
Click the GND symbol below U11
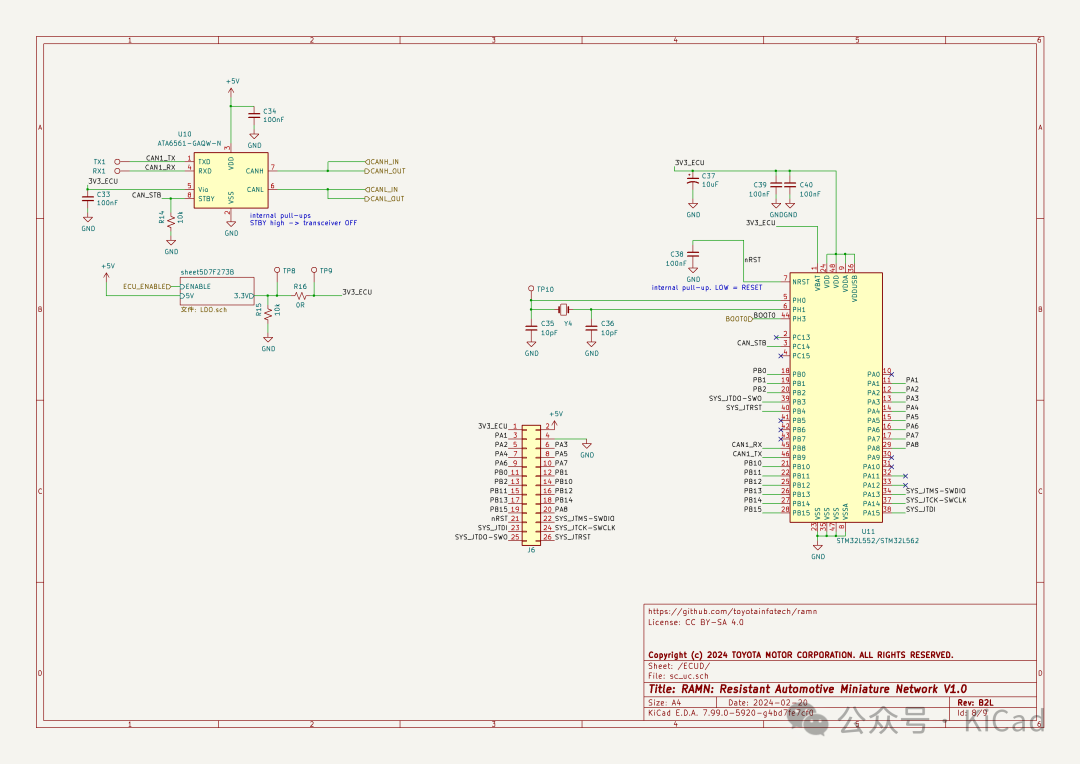(818, 550)
